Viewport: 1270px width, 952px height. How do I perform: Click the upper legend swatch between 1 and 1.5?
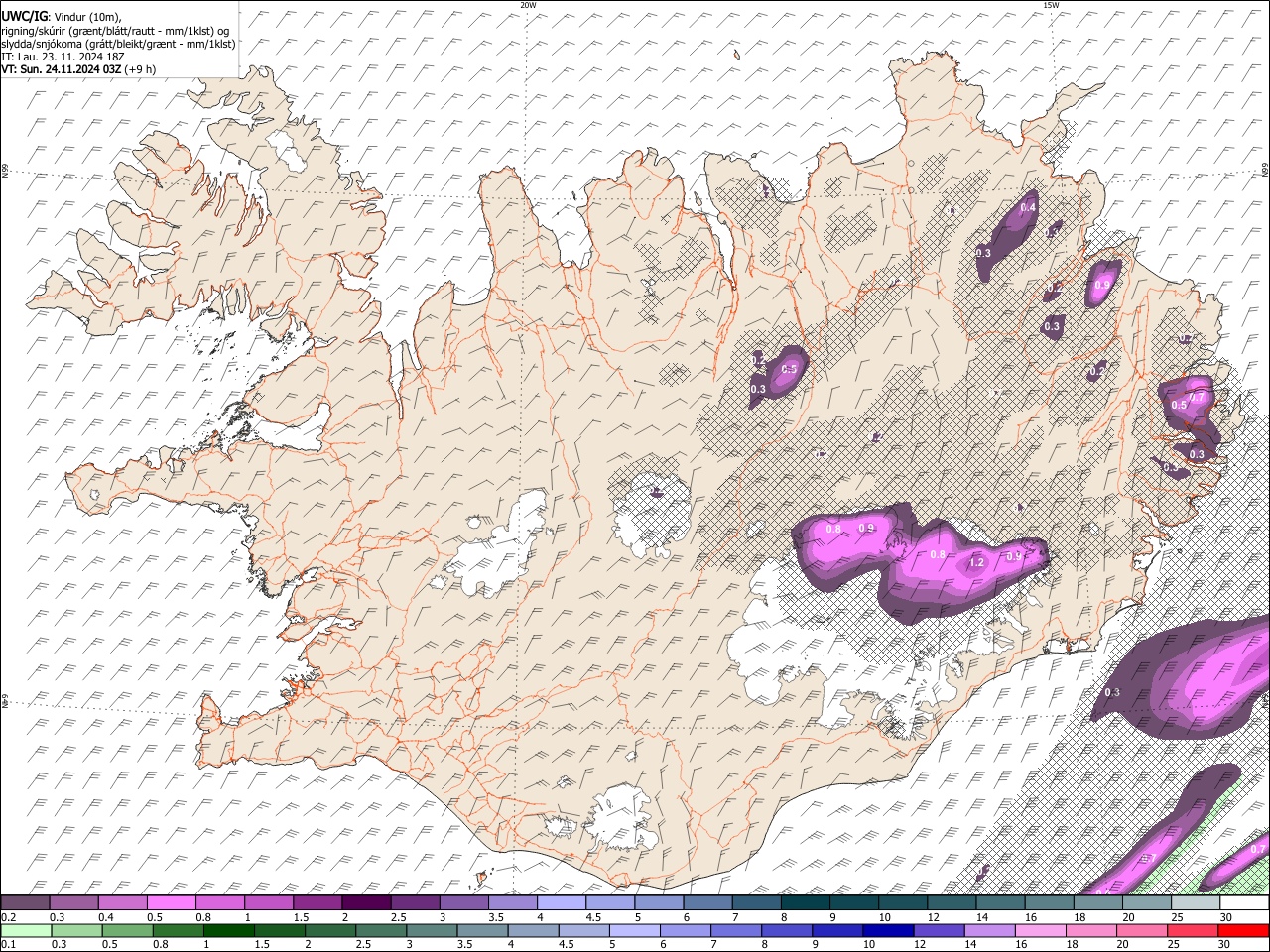point(269,902)
